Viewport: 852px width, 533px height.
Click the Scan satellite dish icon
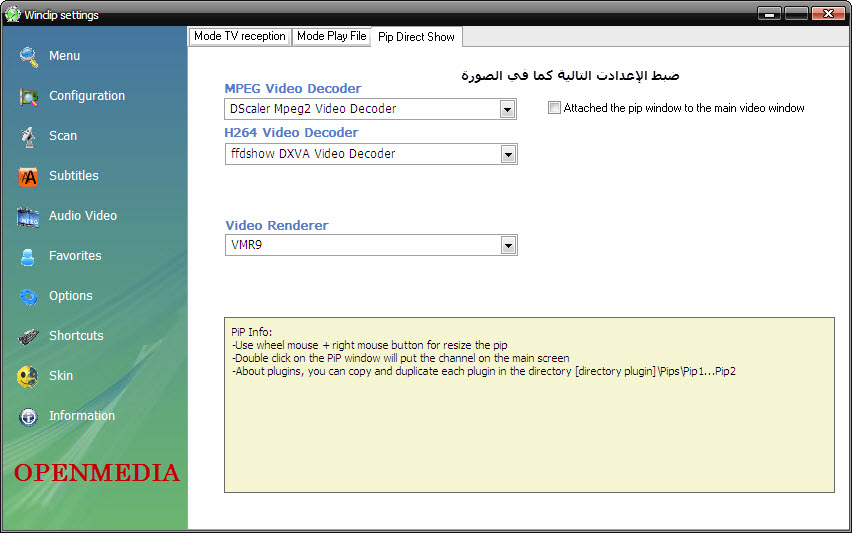(x=28, y=136)
